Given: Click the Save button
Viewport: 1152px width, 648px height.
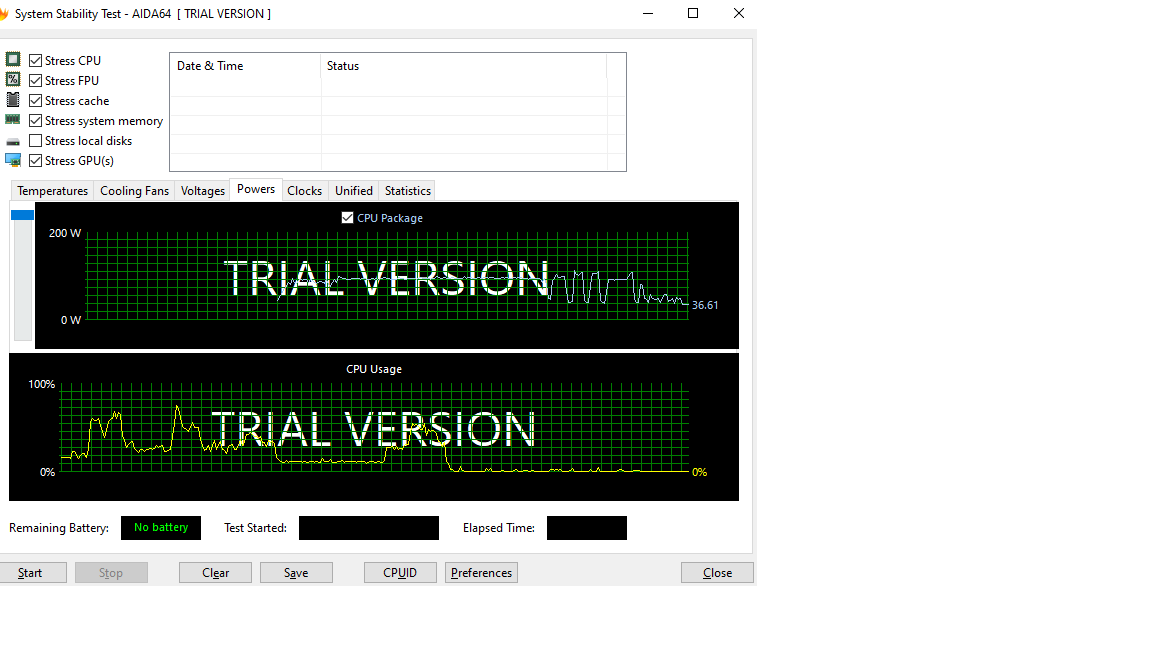Looking at the screenshot, I should click(296, 572).
